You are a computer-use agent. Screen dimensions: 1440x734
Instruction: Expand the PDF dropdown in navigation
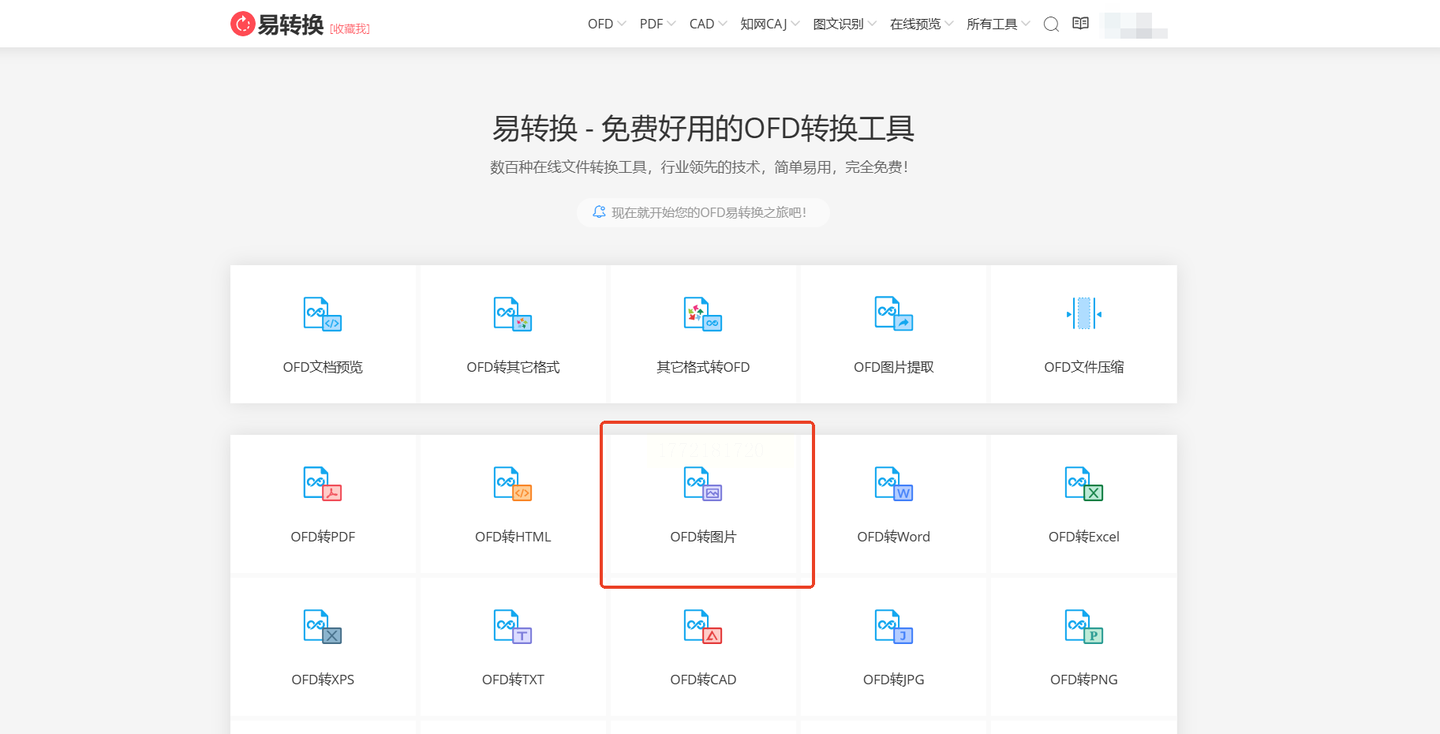point(657,24)
